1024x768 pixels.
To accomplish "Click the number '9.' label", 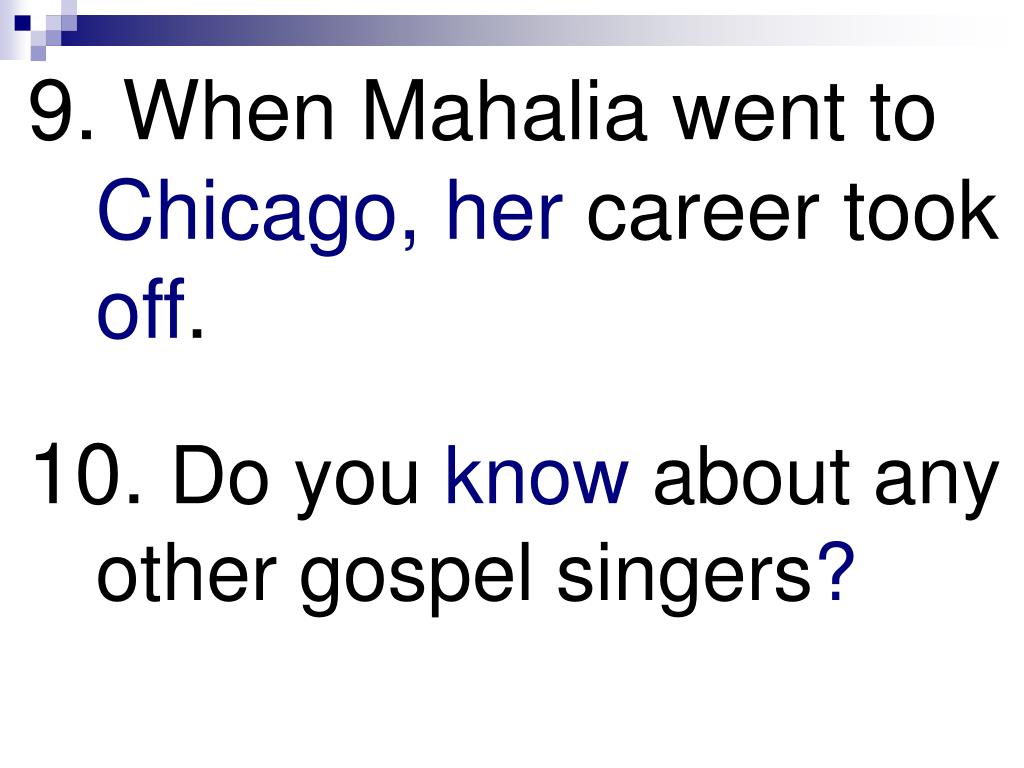I will (62, 110).
